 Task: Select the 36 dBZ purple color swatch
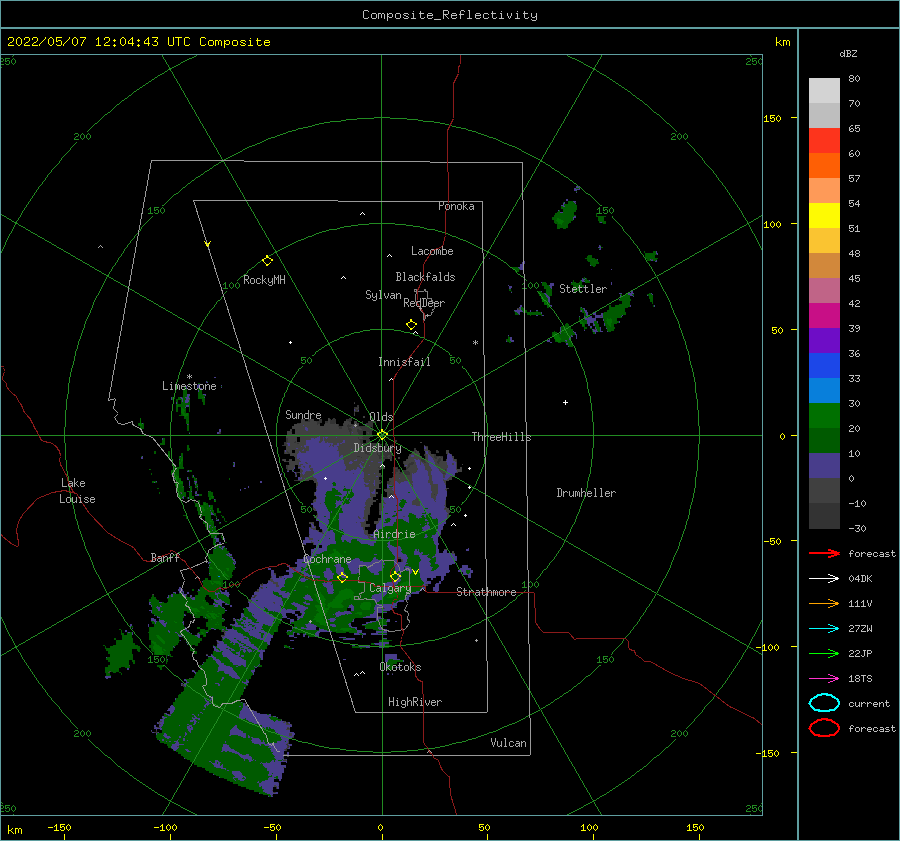coord(824,340)
